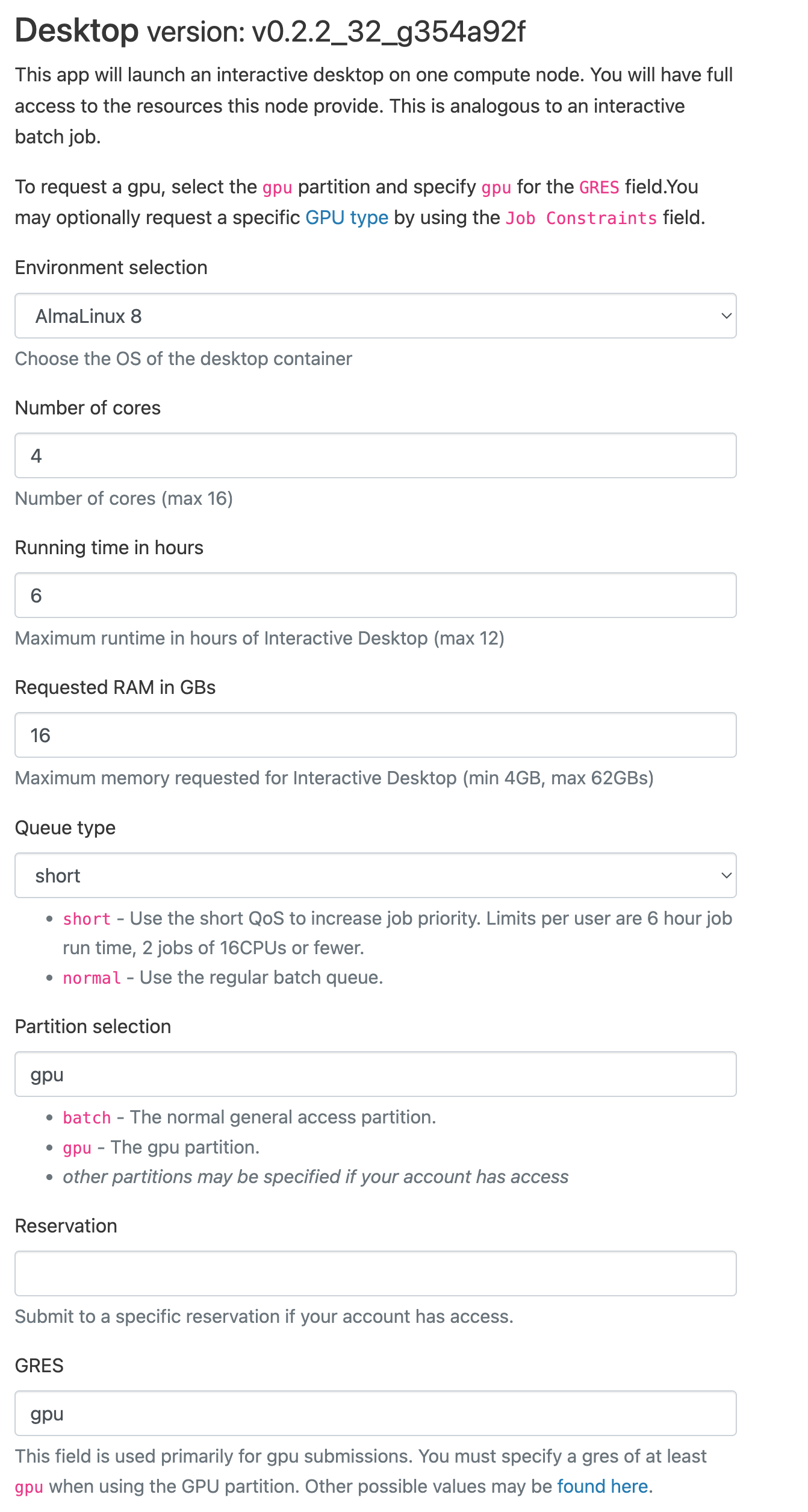This screenshot has width=808, height=1512.
Task: Click the Partition selection text box
Action: pyautogui.click(x=375, y=1074)
